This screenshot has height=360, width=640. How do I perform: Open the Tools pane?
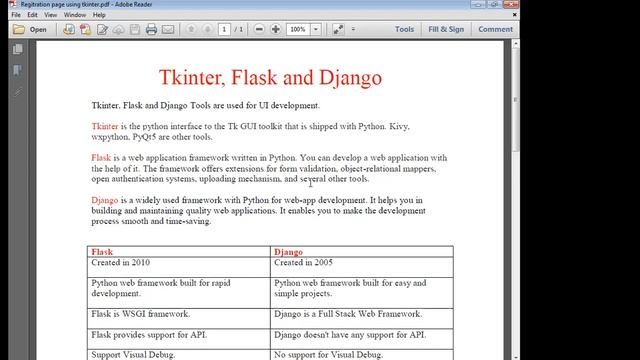click(x=404, y=29)
